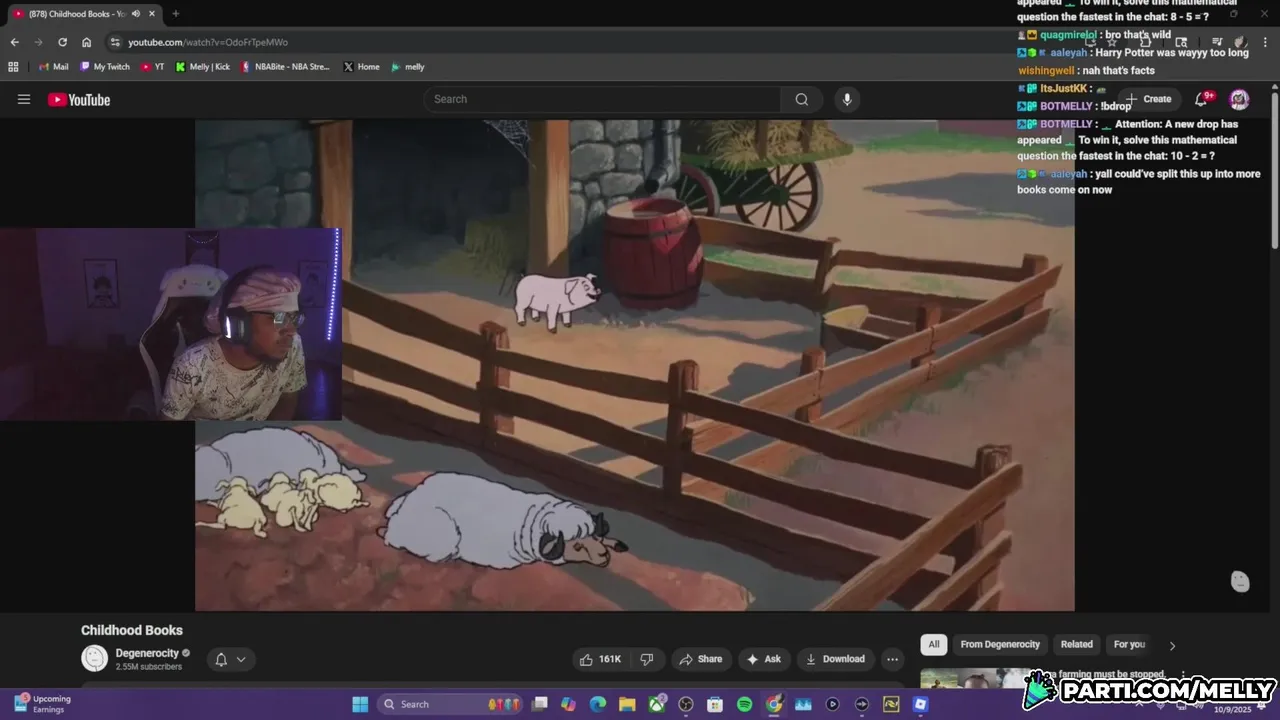The width and height of the screenshot is (1280, 720).
Task: Open the YouTube notifications bell
Action: tap(1203, 99)
